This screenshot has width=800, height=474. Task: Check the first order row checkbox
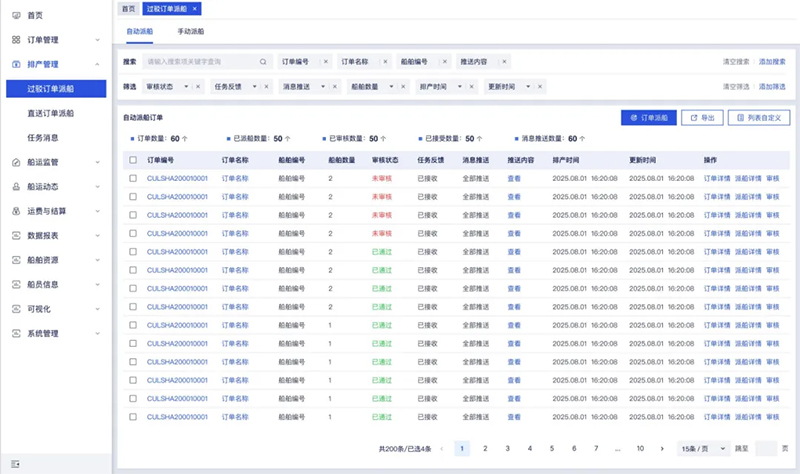click(x=133, y=178)
